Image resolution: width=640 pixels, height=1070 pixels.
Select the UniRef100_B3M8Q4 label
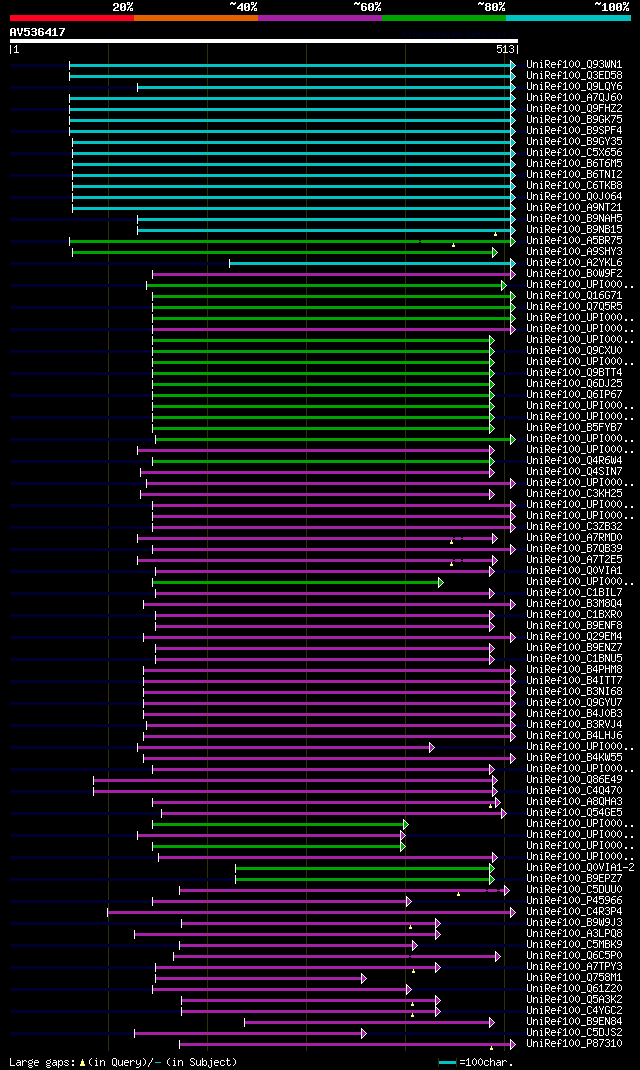[574, 604]
